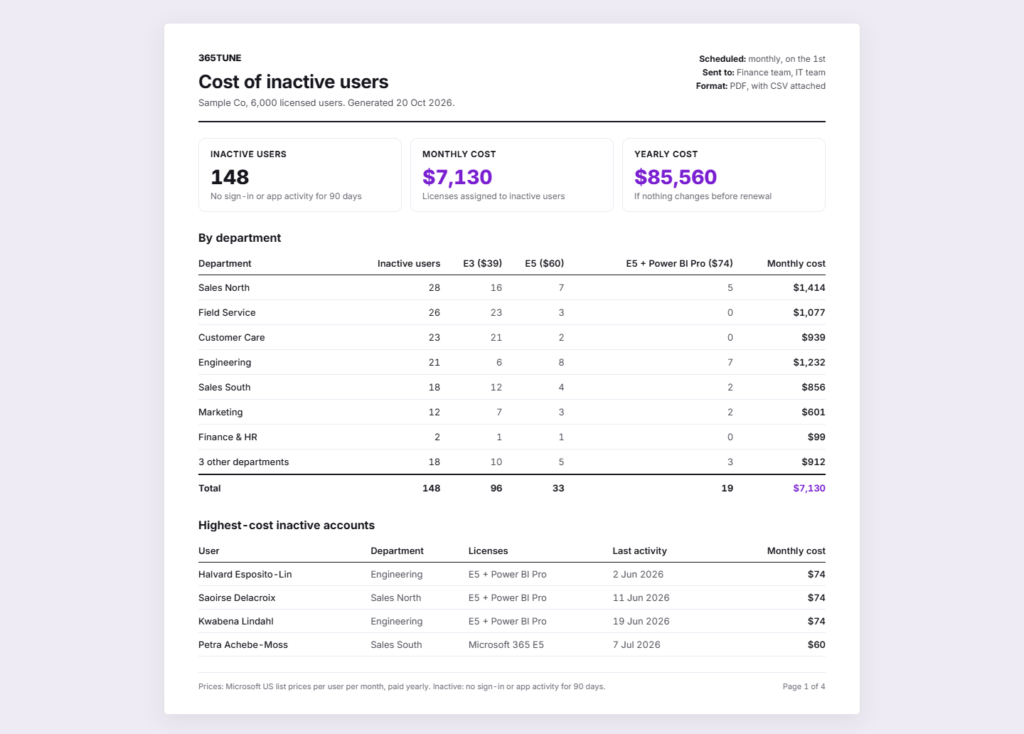
Task: Select the Field Service row label
Action: (227, 313)
